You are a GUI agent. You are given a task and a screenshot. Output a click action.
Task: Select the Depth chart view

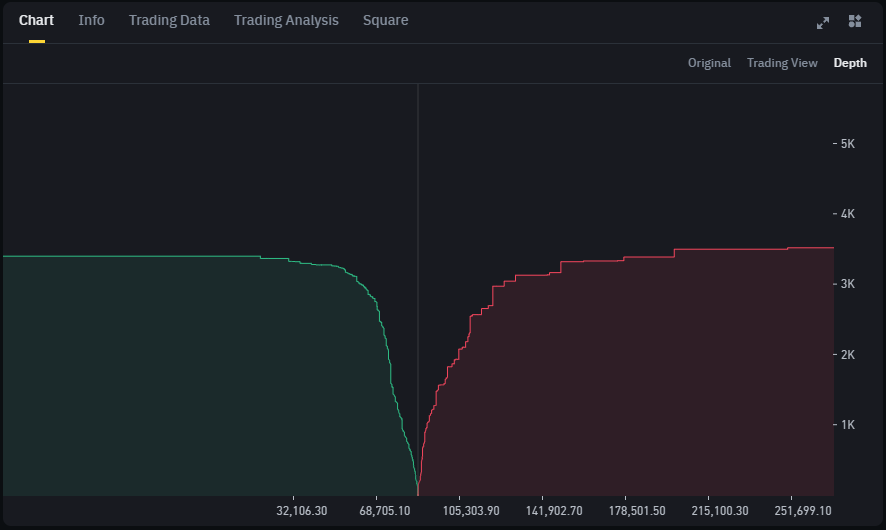point(850,63)
